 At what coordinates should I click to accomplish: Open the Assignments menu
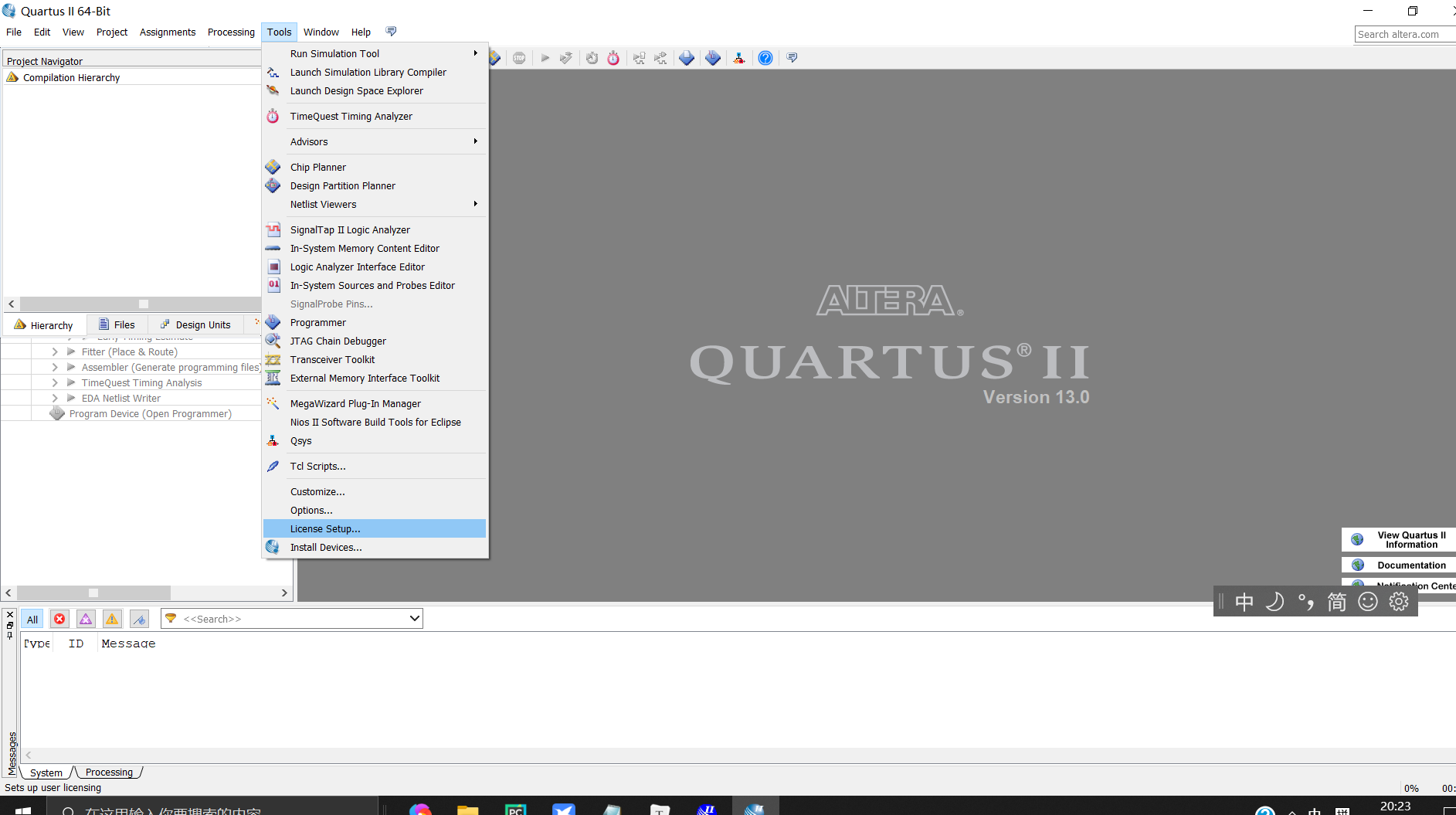[168, 32]
